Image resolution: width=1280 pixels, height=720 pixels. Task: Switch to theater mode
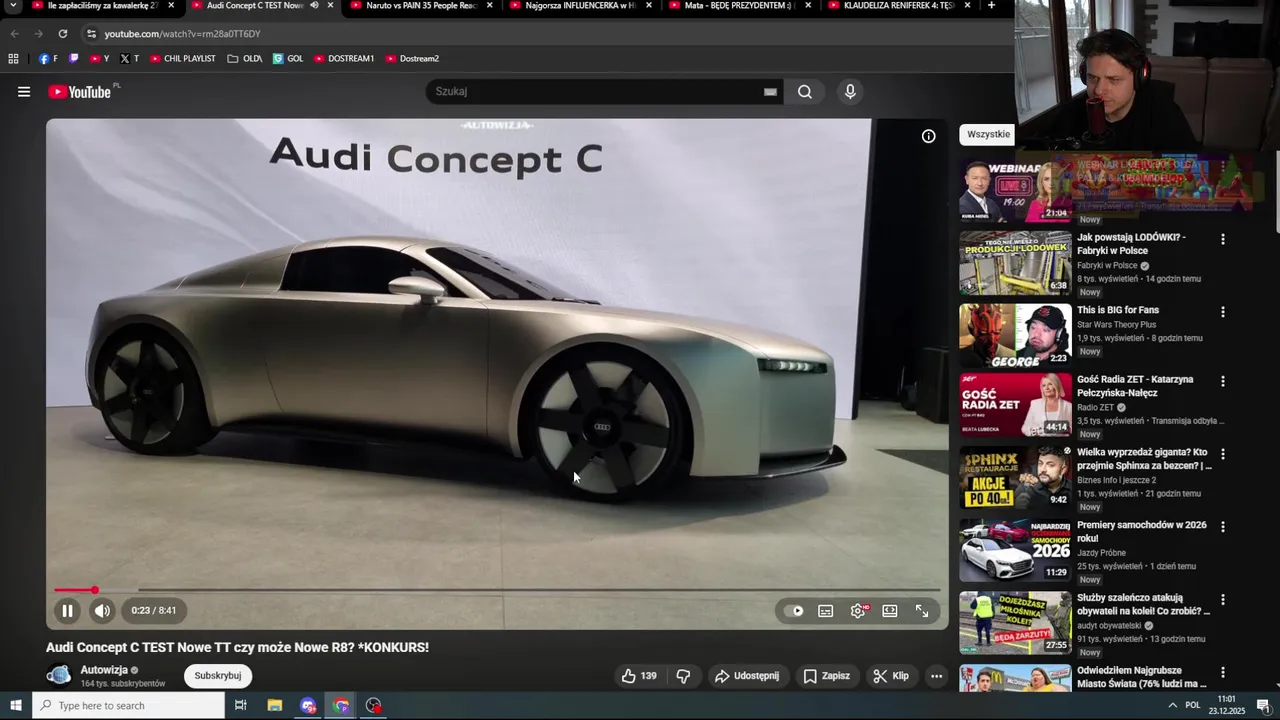(x=890, y=611)
